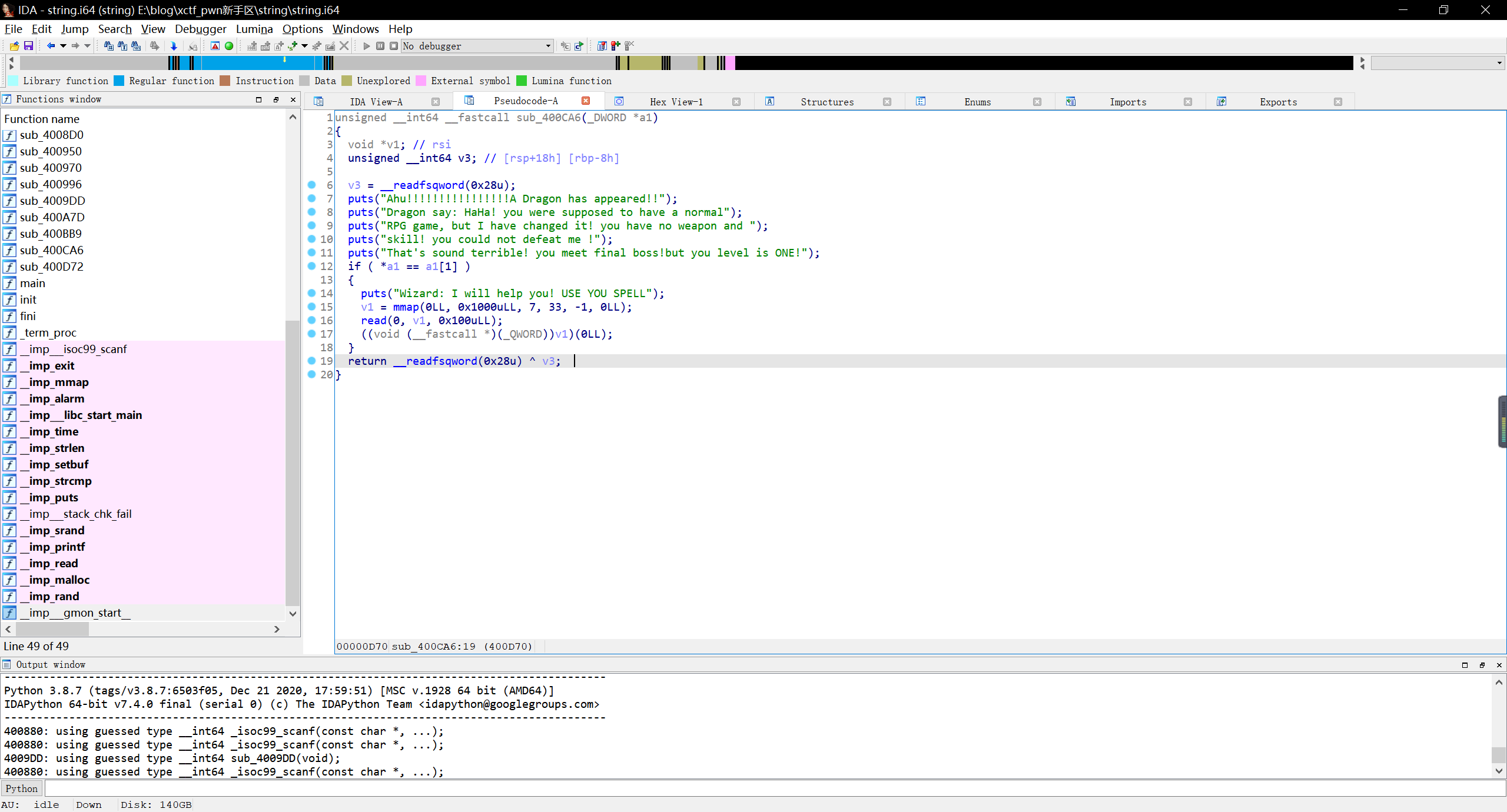
Task: Click the blue down-arrow jump icon
Action: pyautogui.click(x=174, y=46)
